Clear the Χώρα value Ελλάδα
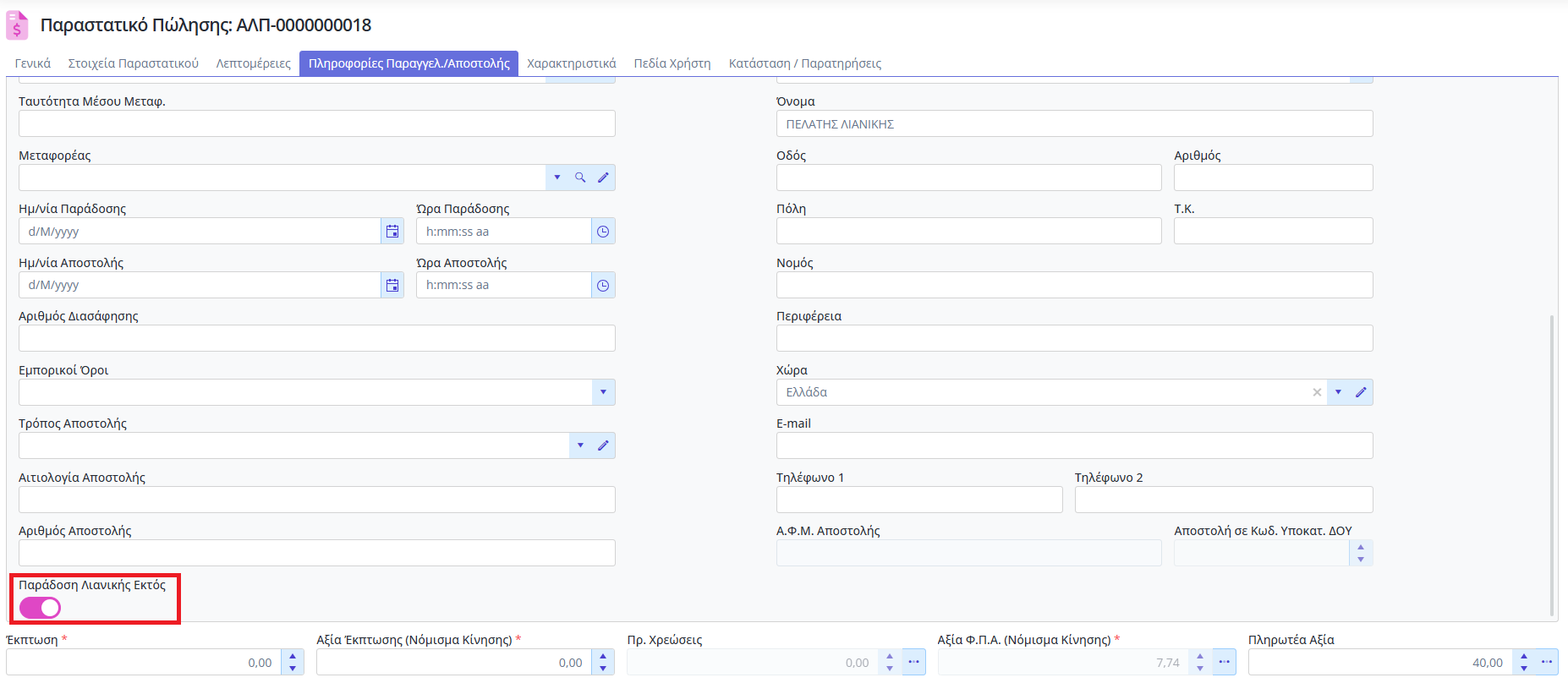1568x683 pixels. pos(1317,392)
